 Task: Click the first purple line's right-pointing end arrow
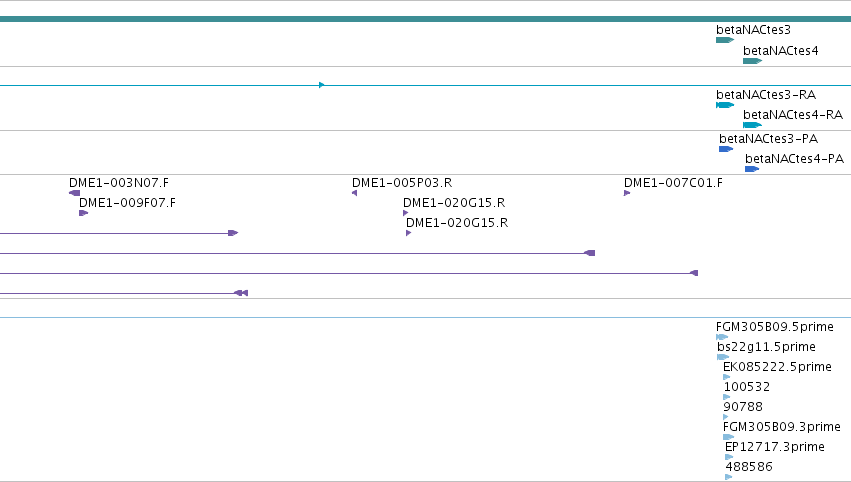tap(233, 233)
